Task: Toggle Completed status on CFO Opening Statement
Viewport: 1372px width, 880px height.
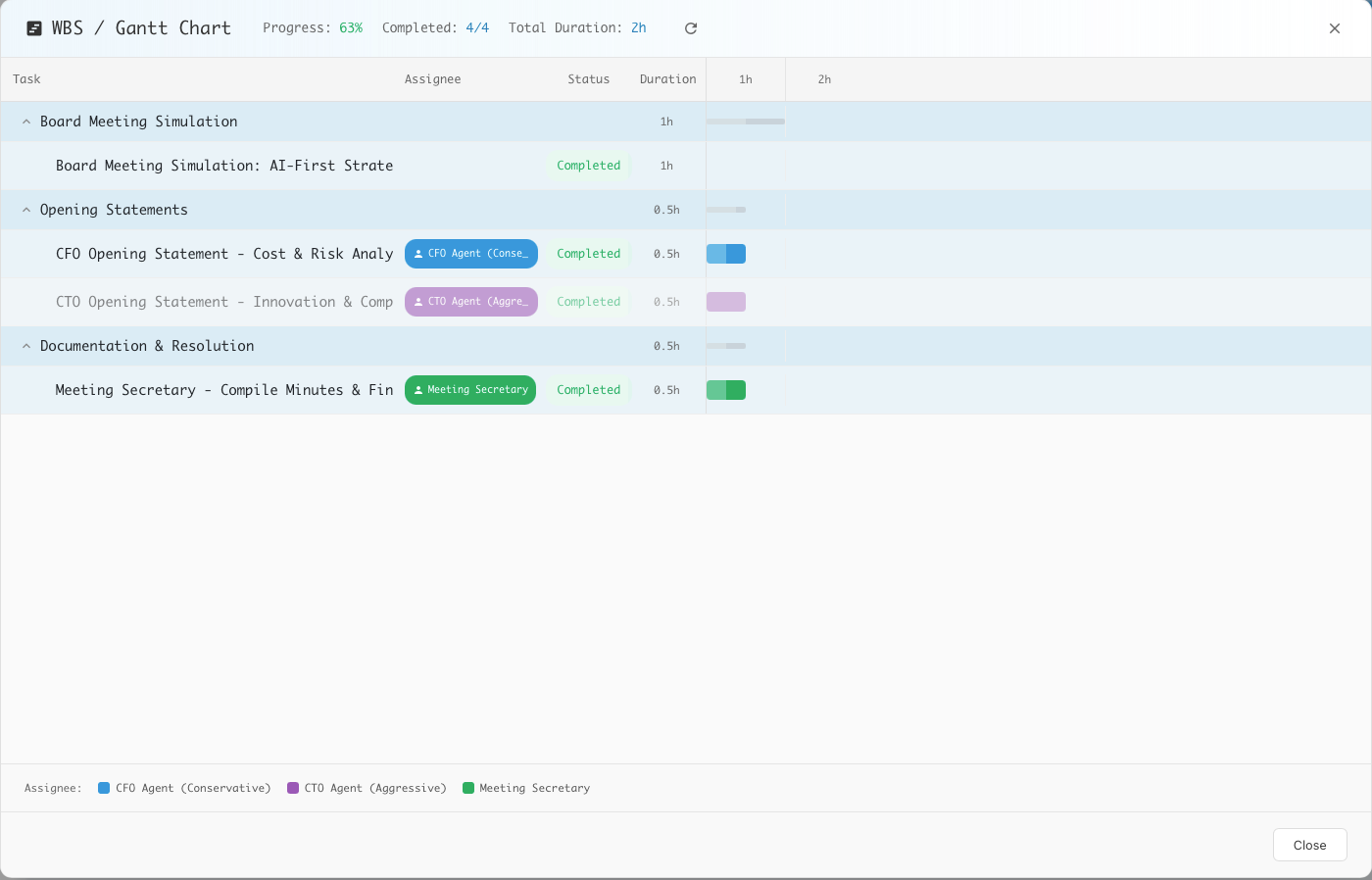Action: tap(588, 254)
